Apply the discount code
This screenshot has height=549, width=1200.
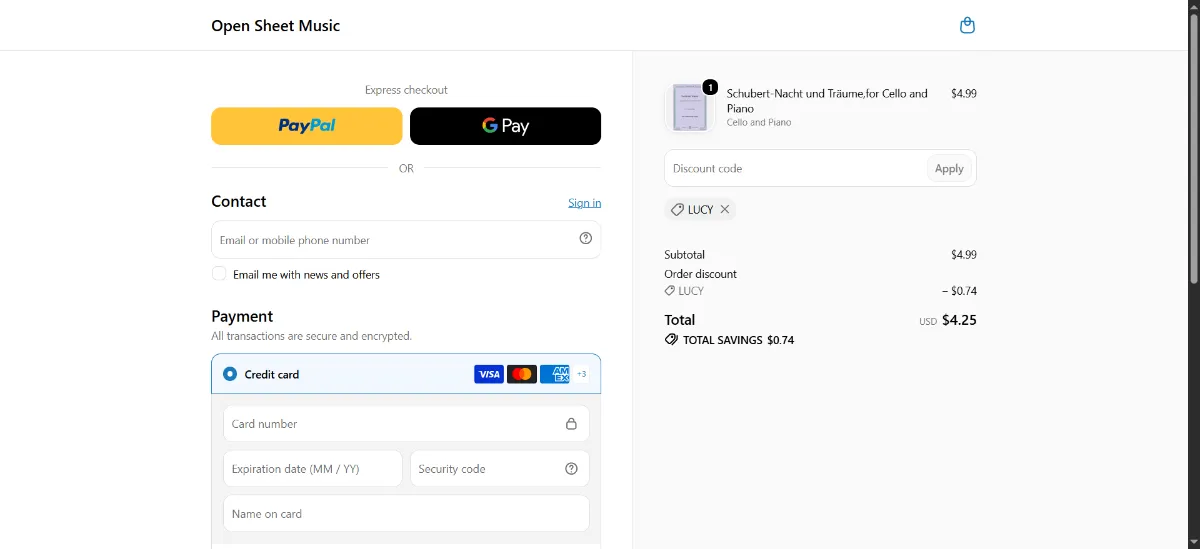[949, 168]
